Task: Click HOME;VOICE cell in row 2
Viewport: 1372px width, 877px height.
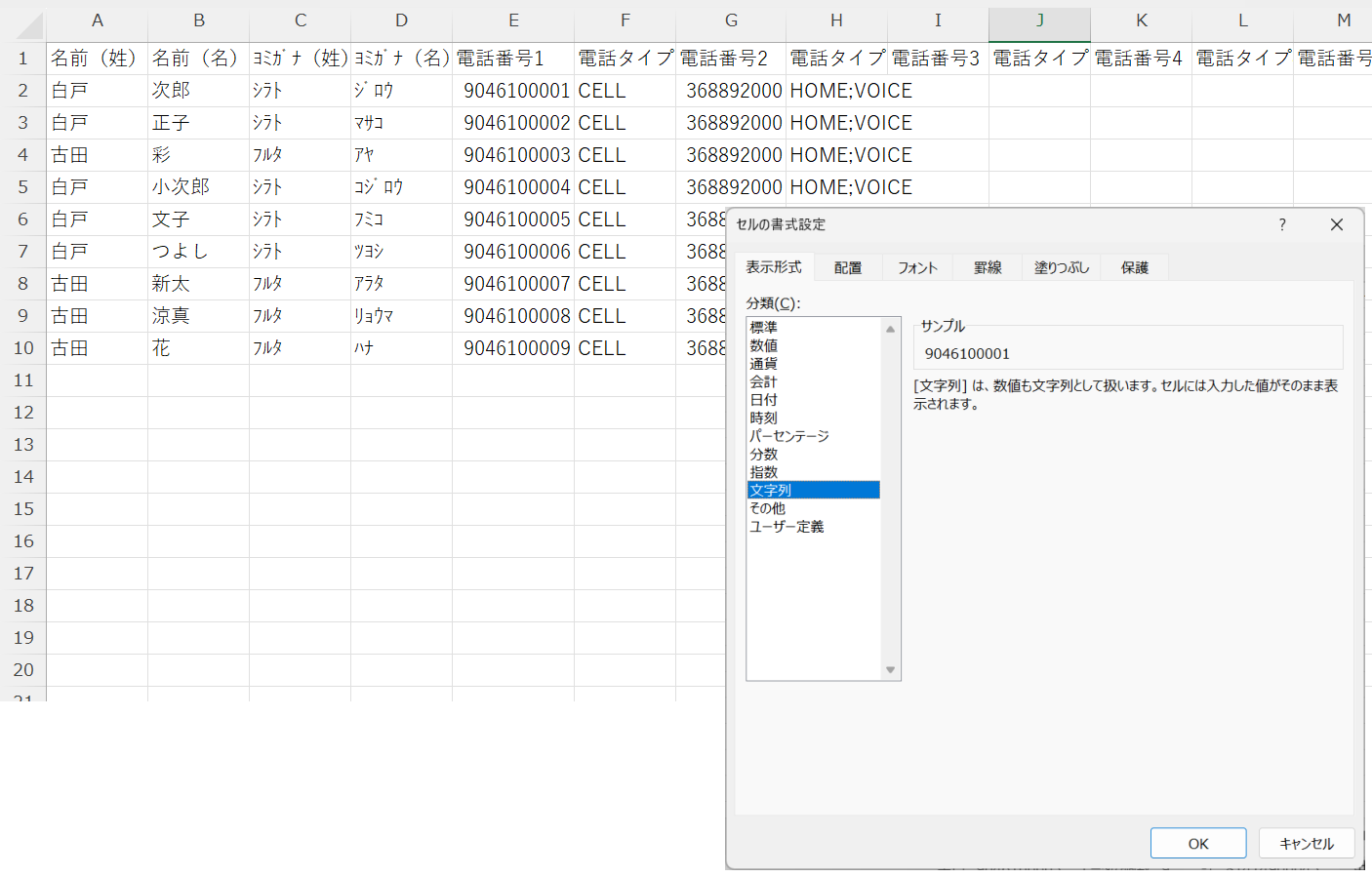Action: coord(851,91)
